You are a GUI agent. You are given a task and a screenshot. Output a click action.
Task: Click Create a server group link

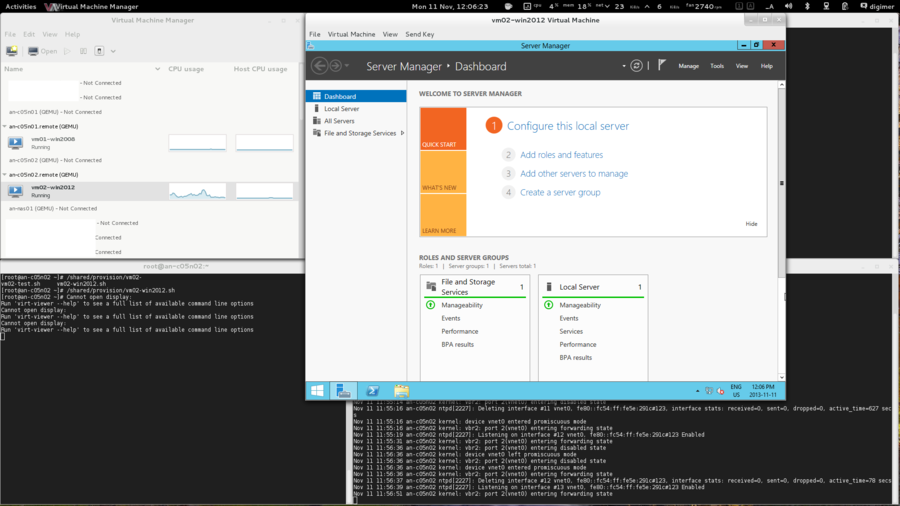pos(560,192)
